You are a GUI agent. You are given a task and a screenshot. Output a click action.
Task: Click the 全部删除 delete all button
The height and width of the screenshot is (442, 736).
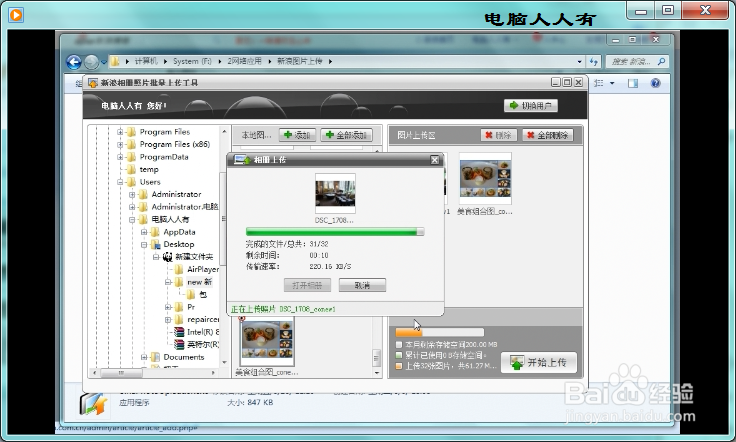point(547,135)
